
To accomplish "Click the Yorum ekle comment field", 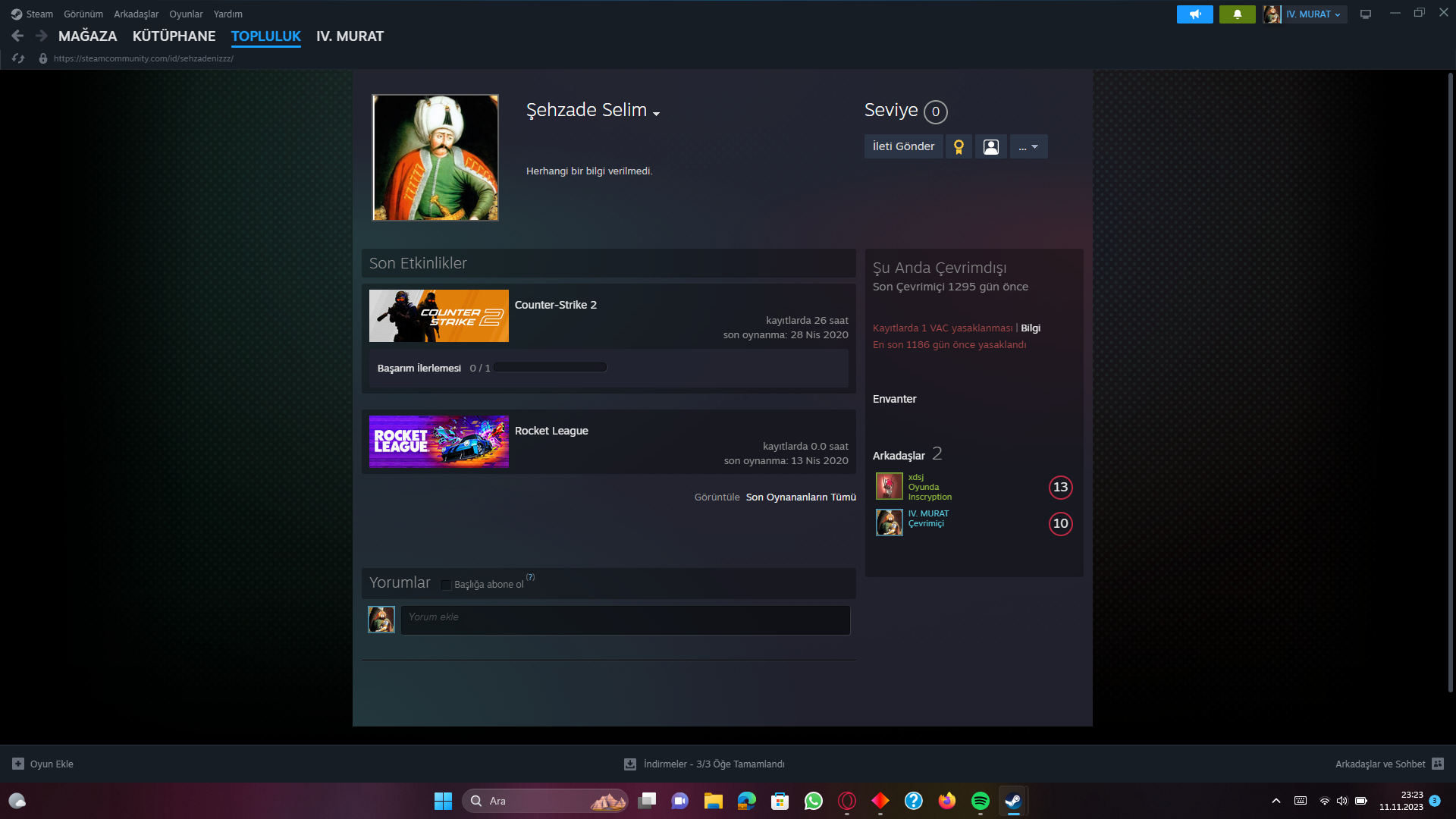I will coord(625,620).
